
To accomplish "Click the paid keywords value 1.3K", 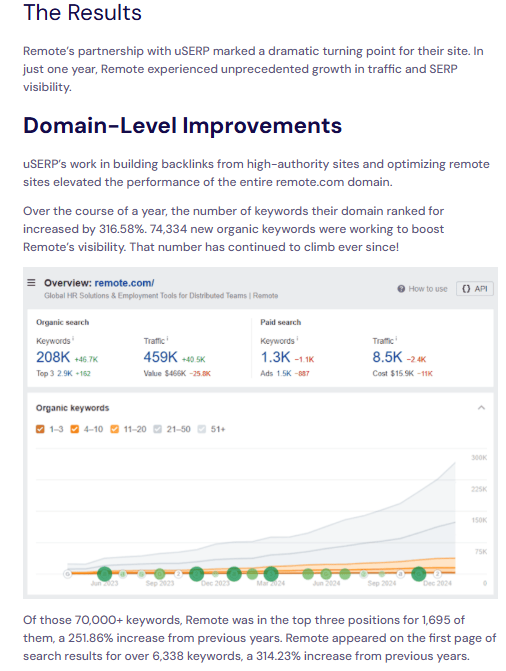I will click(x=276, y=357).
